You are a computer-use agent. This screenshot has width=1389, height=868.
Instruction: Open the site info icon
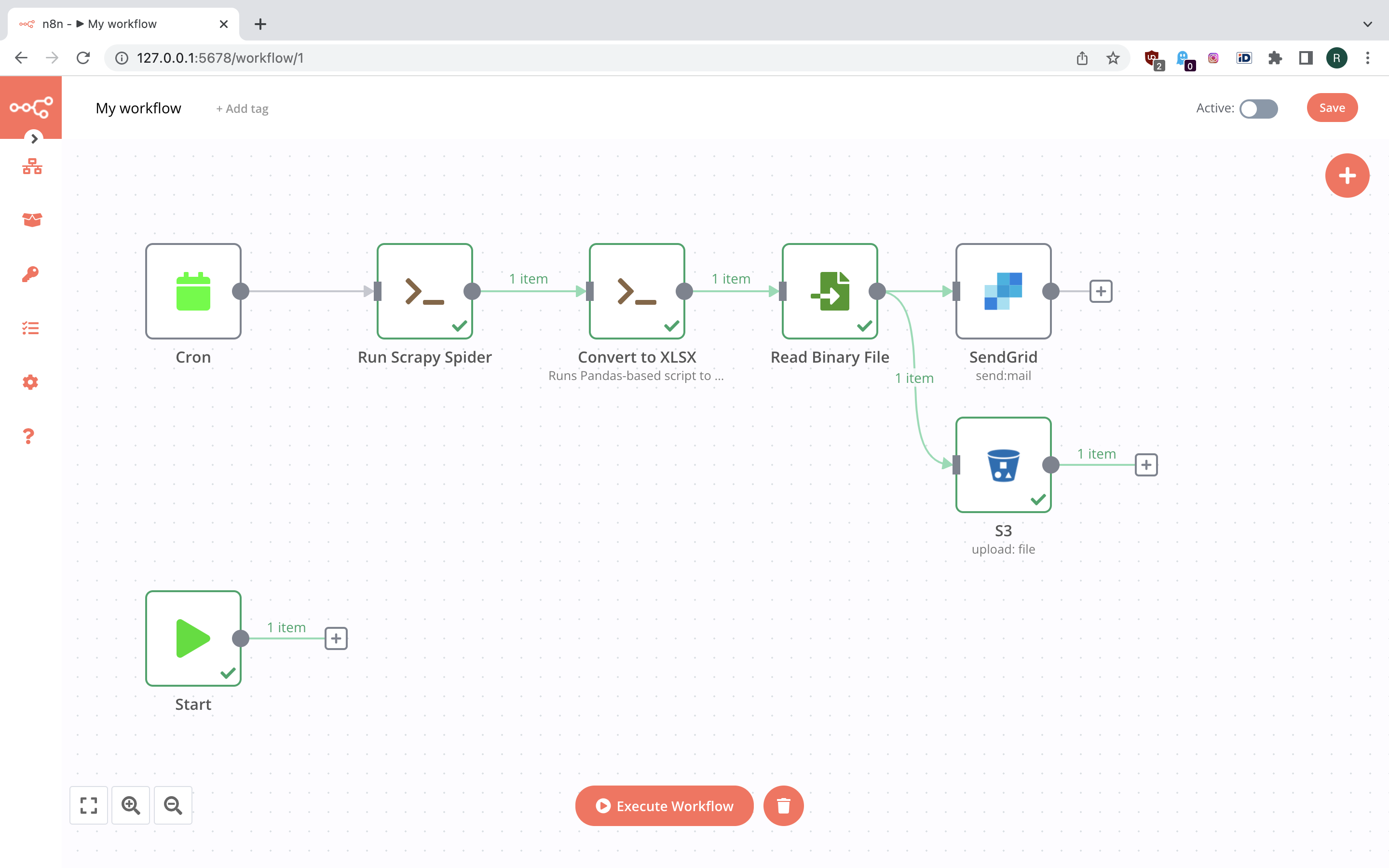coord(122,58)
